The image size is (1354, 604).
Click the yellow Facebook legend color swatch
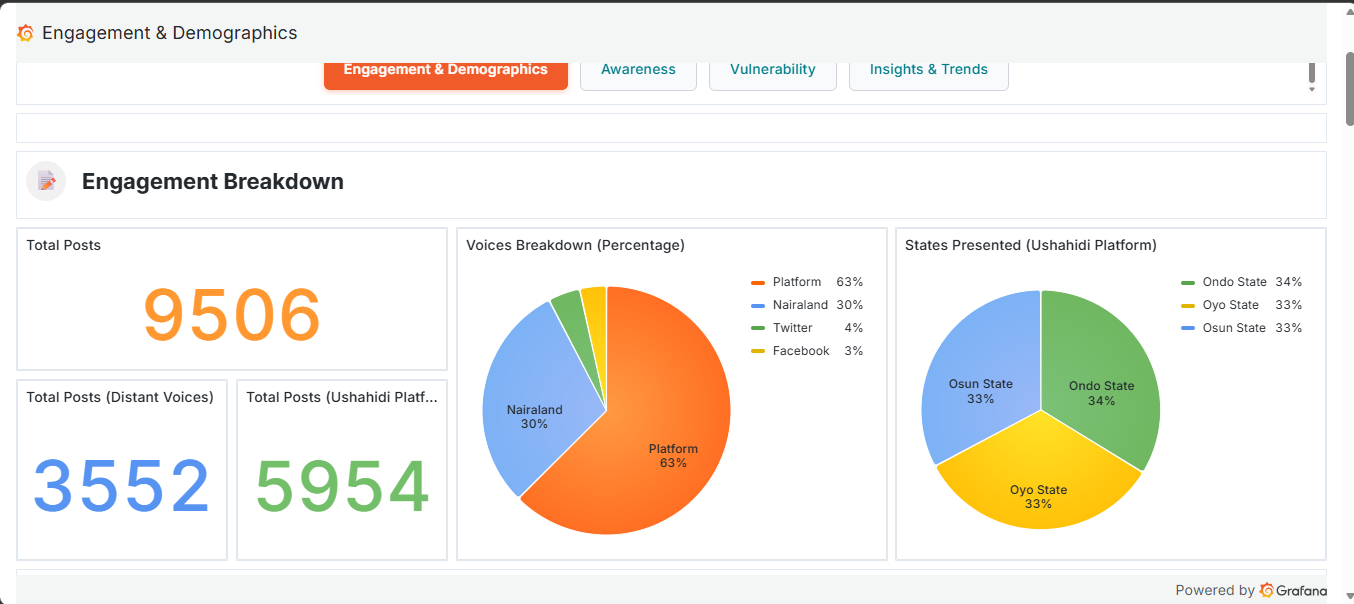(x=757, y=351)
